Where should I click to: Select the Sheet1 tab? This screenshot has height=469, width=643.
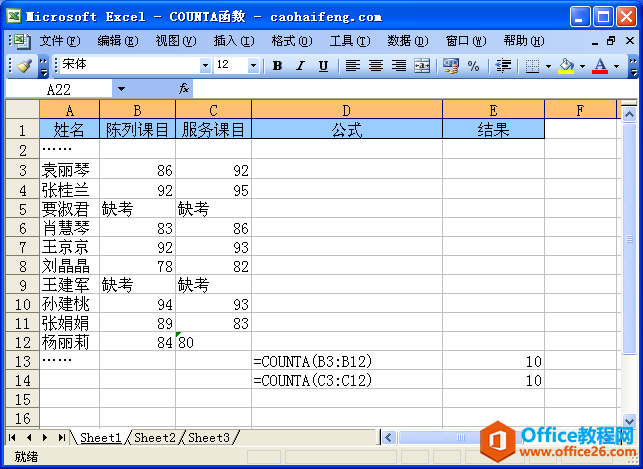pos(100,438)
